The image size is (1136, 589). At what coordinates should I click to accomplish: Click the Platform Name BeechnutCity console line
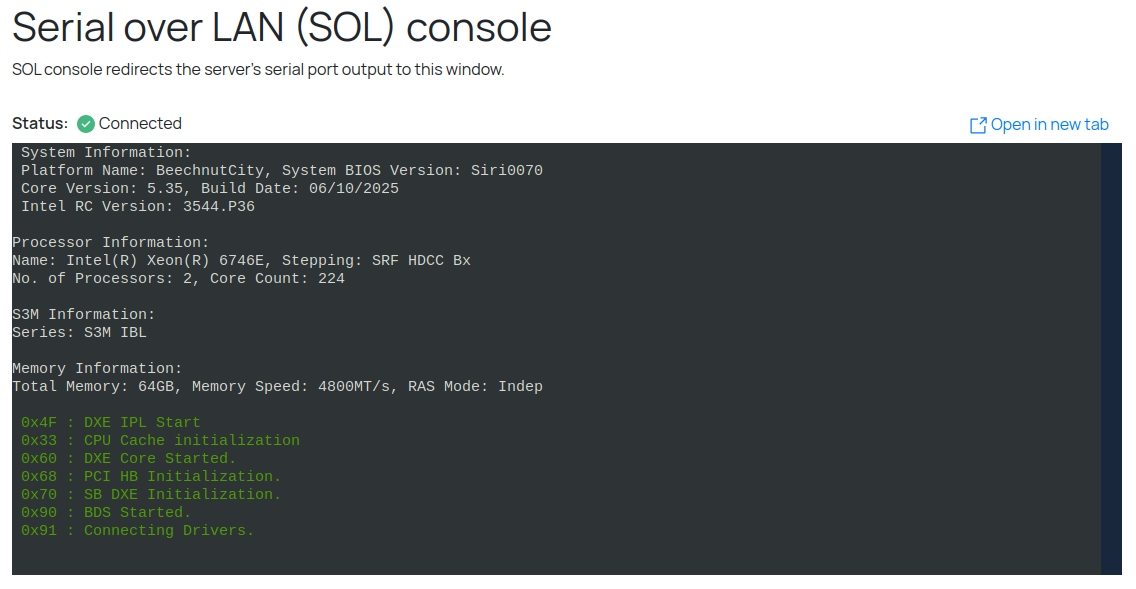(x=281, y=171)
